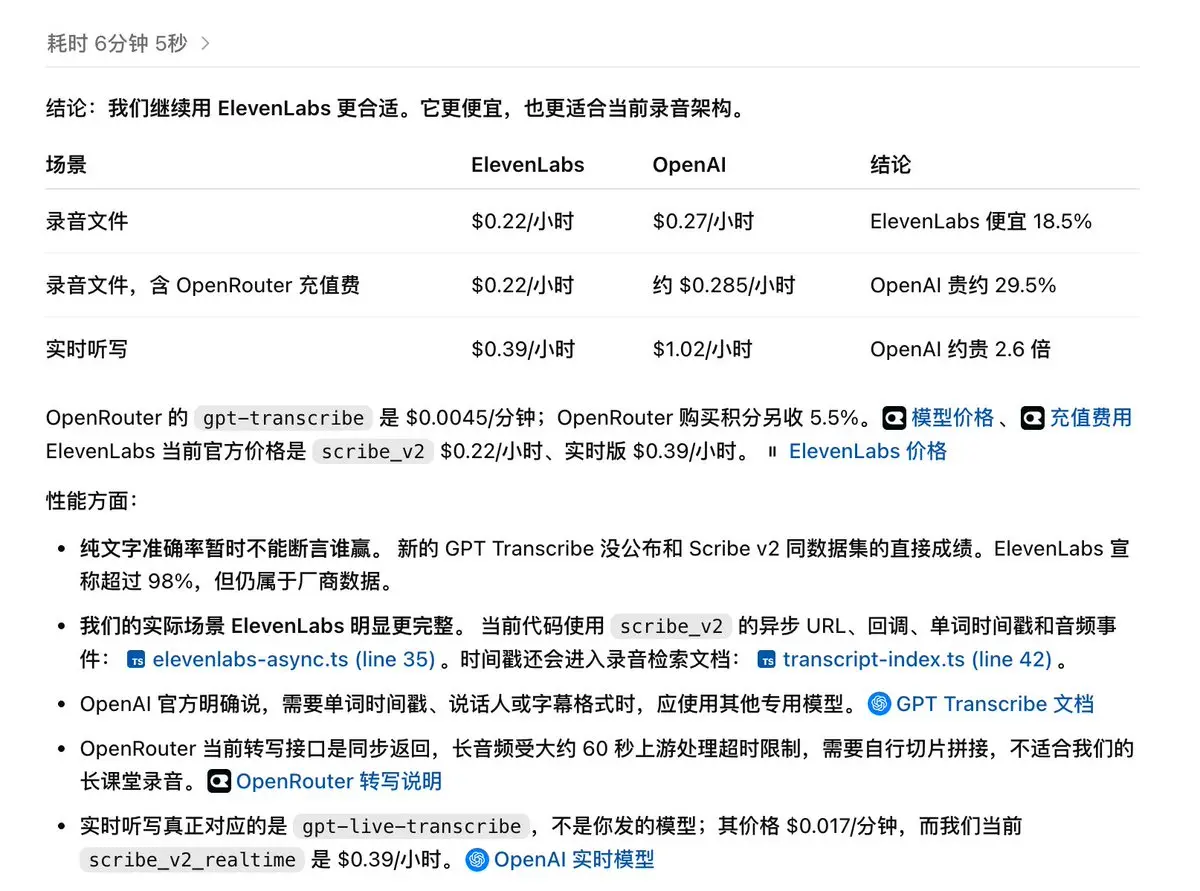Screen dimensions: 1200x891
Task: Click ElevenLabs 便宜 18.5% cell
Action: click(981, 221)
